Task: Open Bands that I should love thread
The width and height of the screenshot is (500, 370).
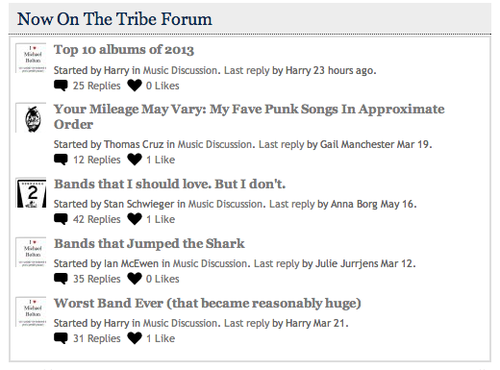Action: coord(170,184)
